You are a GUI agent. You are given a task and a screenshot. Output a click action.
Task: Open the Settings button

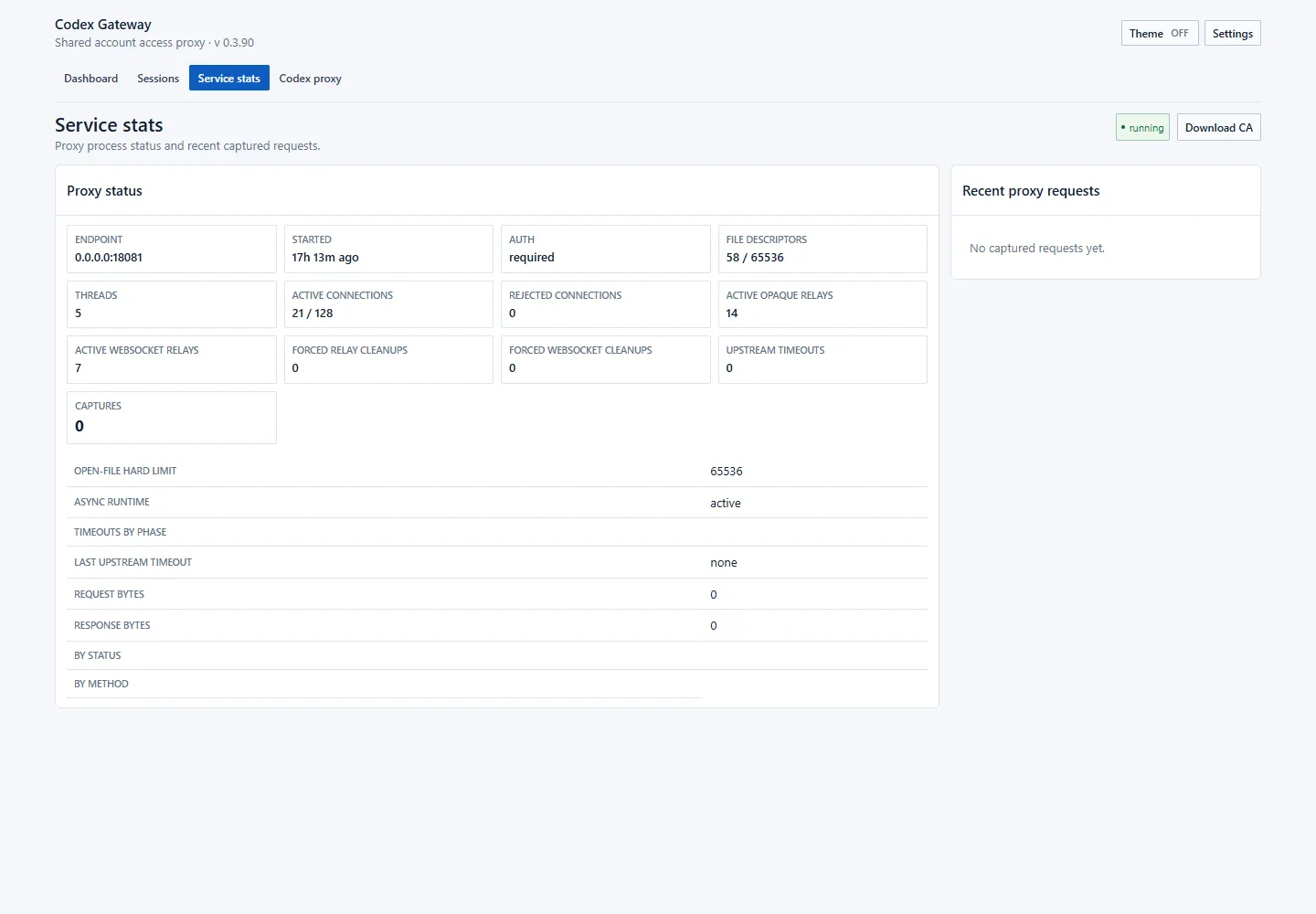1232,34
